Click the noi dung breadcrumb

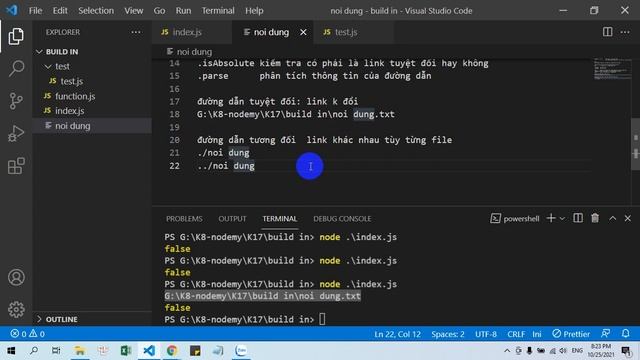tap(190, 52)
